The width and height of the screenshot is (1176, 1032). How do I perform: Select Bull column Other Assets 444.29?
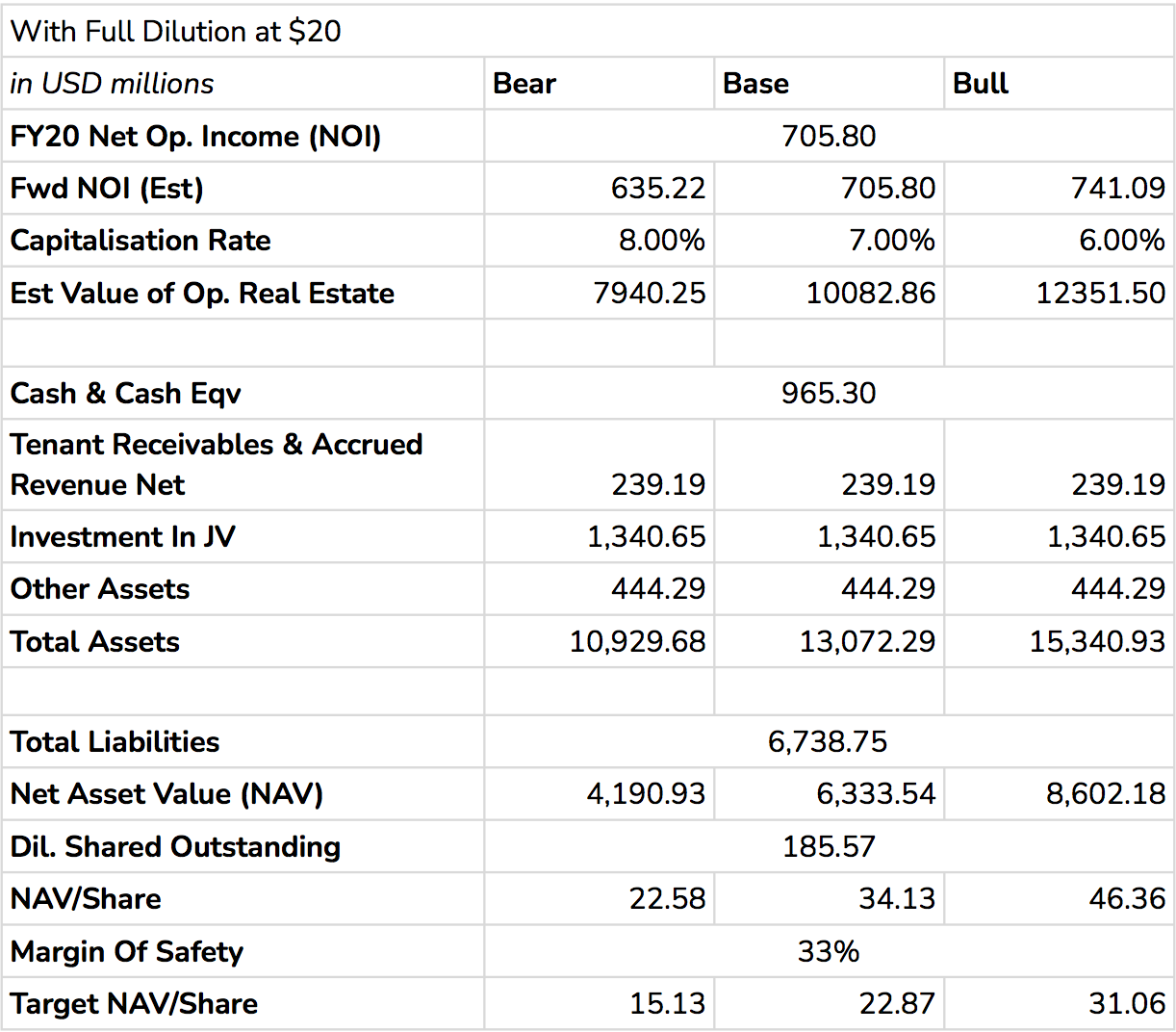[1059, 588]
